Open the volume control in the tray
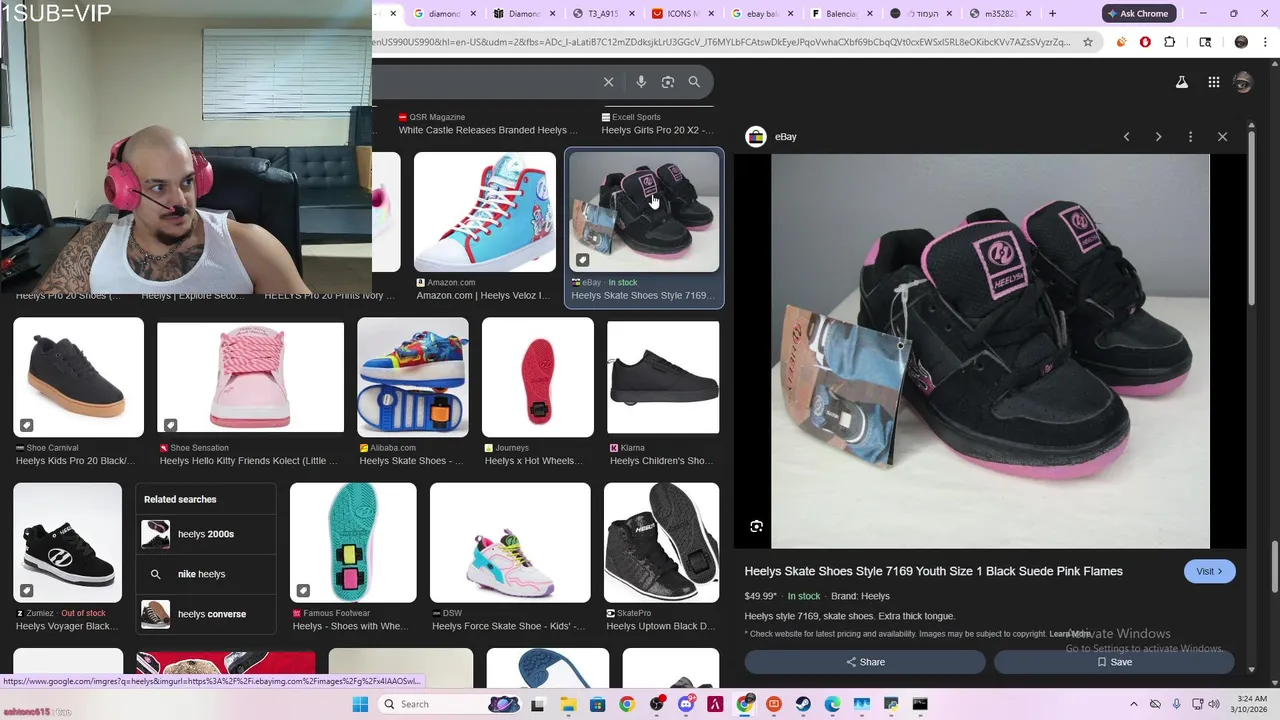Viewport: 1280px width, 720px height. pos(1214,704)
